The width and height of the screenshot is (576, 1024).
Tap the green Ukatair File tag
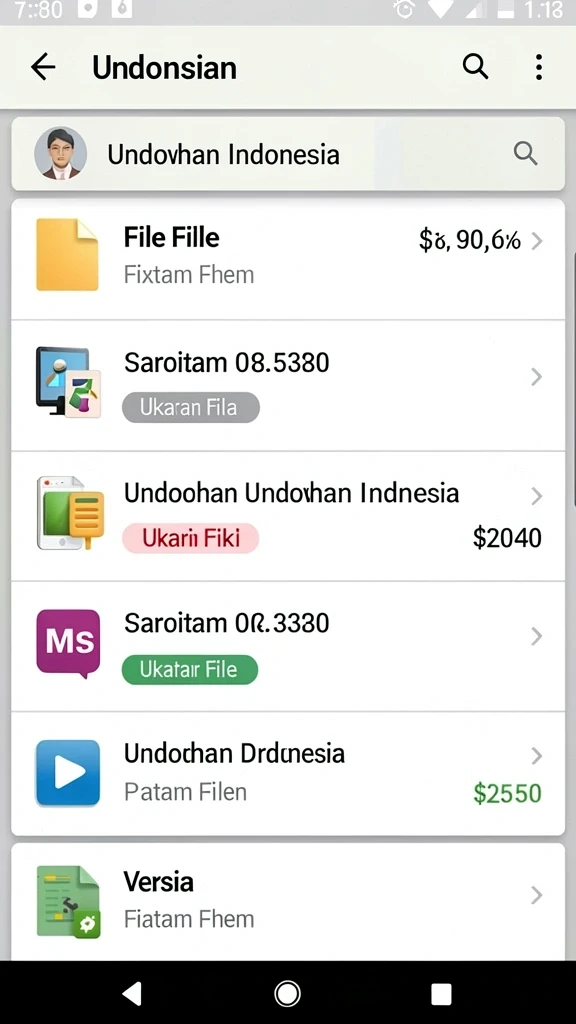pos(190,669)
